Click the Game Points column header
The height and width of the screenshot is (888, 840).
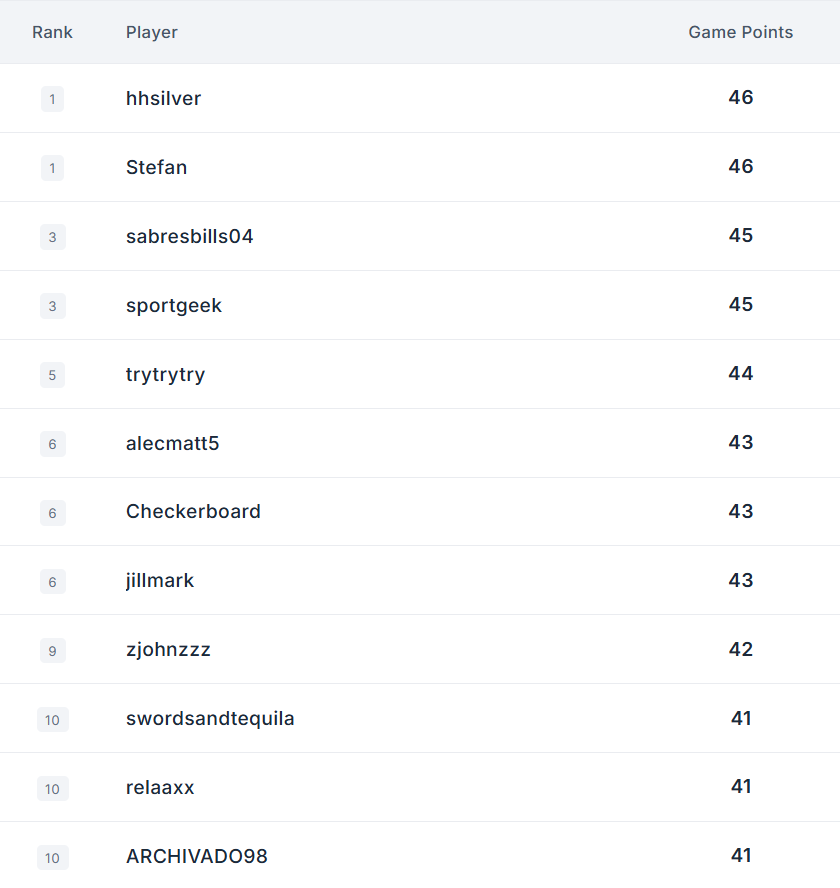[x=740, y=32]
